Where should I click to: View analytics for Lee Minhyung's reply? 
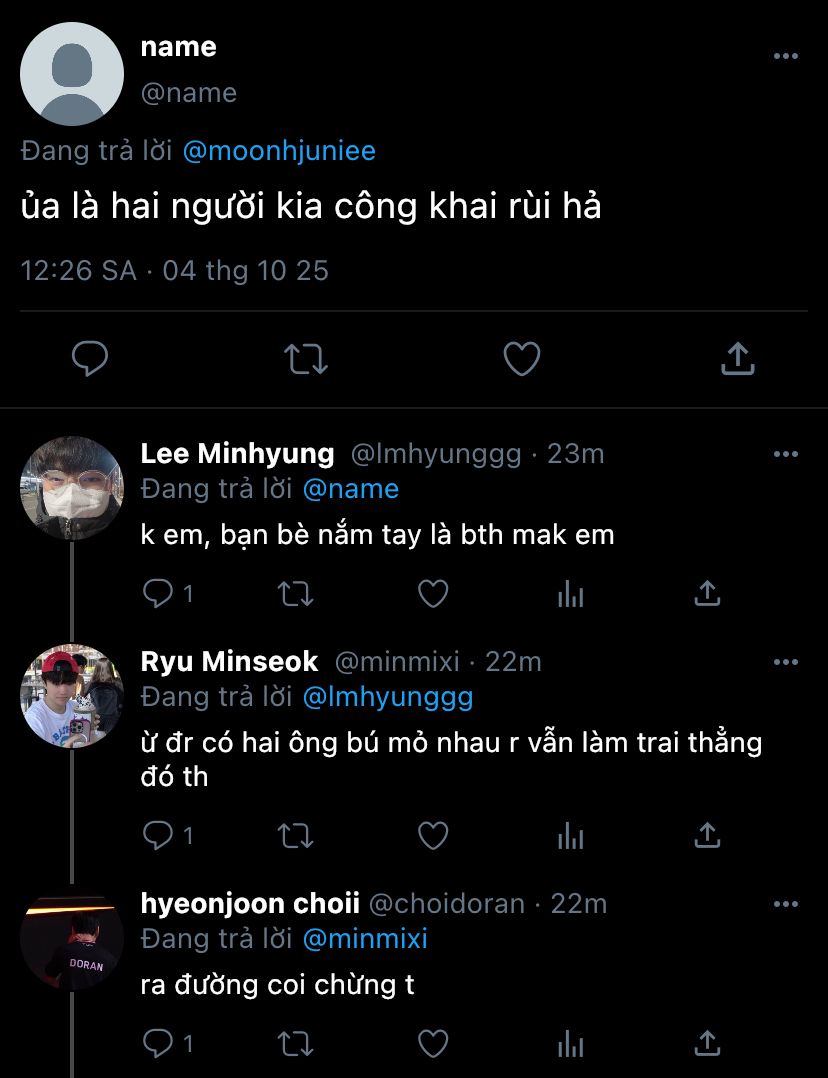pyautogui.click(x=570, y=594)
